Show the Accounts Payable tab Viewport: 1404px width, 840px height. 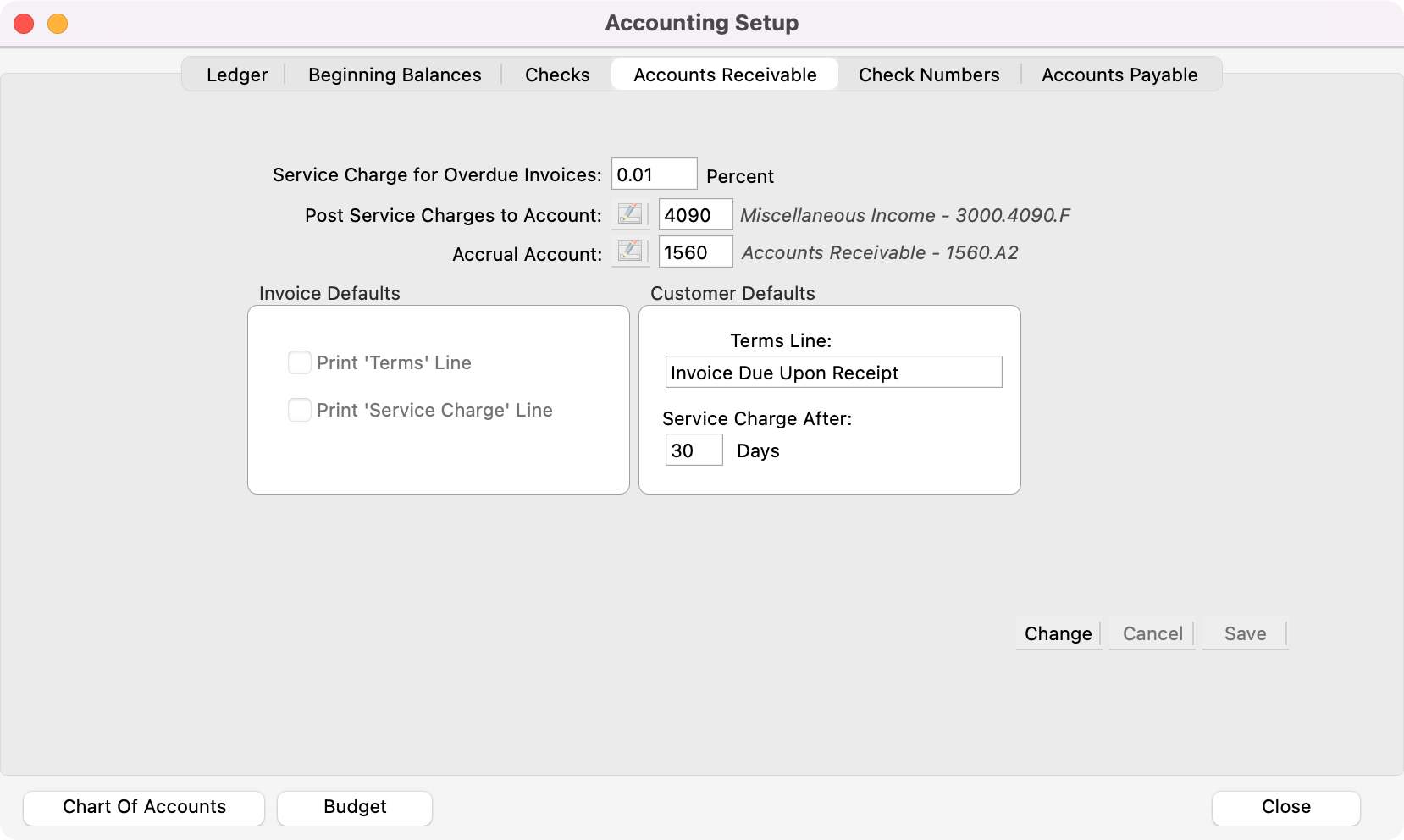point(1119,75)
